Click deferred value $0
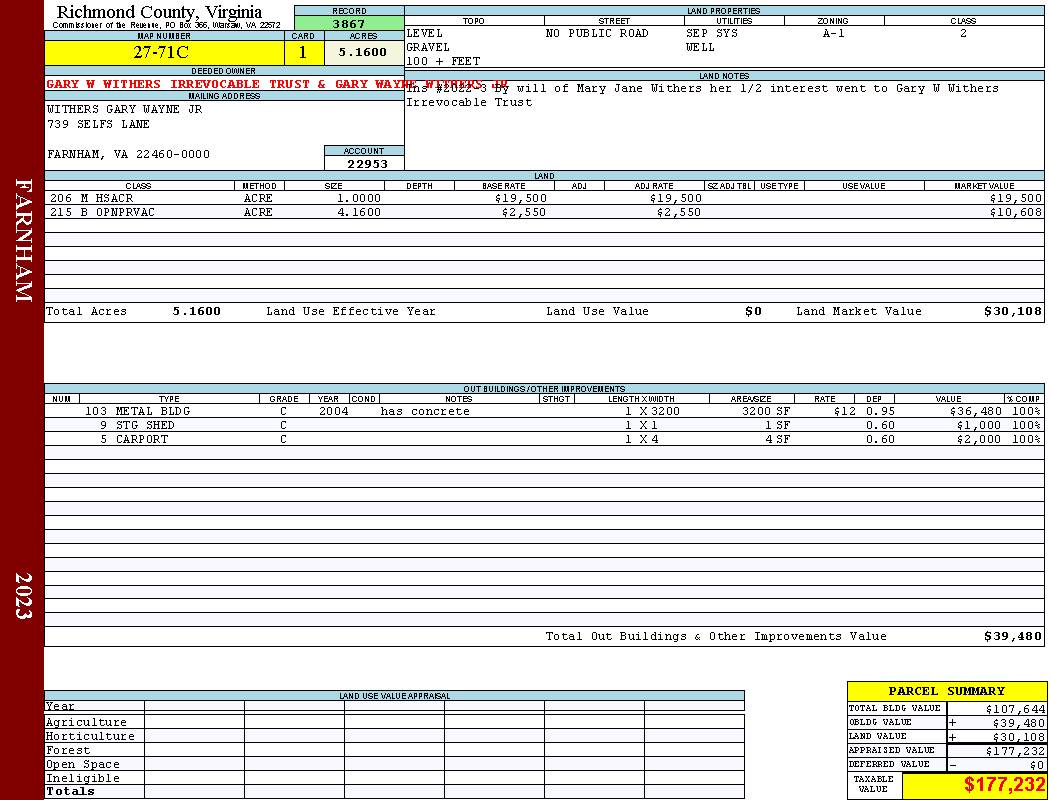This screenshot has height=800, width=1050. coord(1037,765)
